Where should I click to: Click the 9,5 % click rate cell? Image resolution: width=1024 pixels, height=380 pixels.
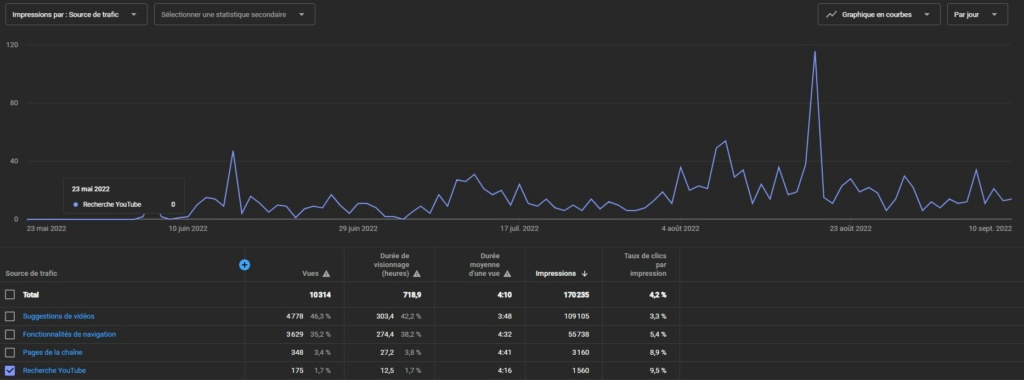click(x=657, y=370)
